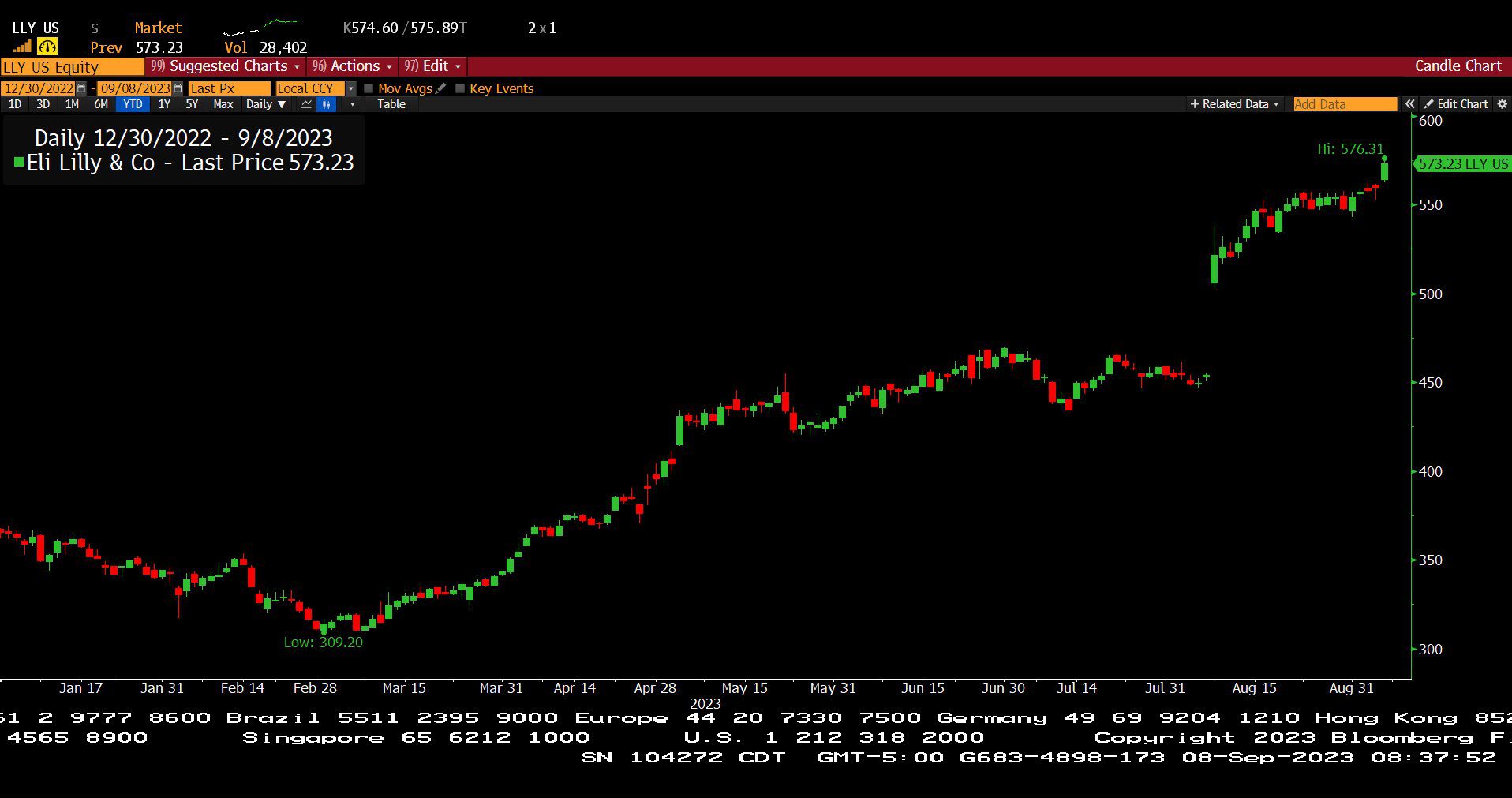Viewport: 1512px width, 798px height.
Task: Click the Candle Chart title text
Action: [x=1458, y=66]
